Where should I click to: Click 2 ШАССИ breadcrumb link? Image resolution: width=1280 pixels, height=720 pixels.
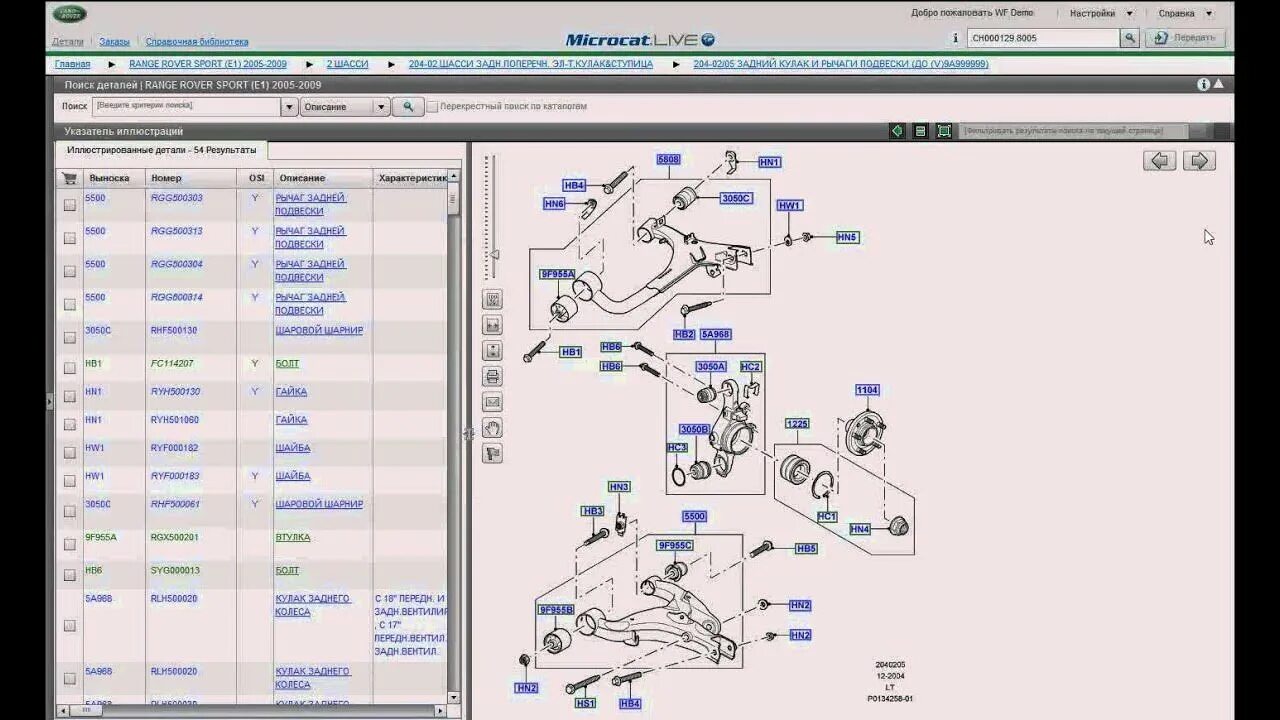[347, 64]
